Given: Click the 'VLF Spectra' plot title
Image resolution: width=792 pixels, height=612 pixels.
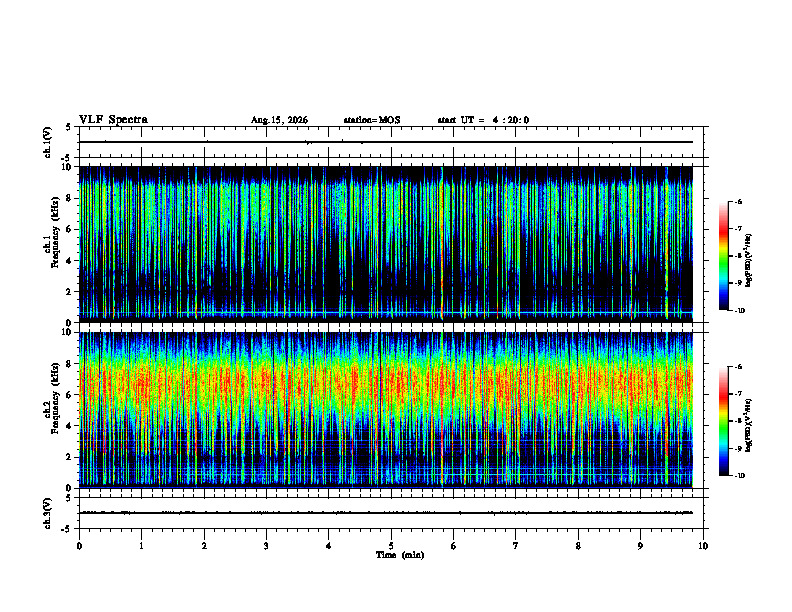Looking at the screenshot, I should tap(113, 120).
